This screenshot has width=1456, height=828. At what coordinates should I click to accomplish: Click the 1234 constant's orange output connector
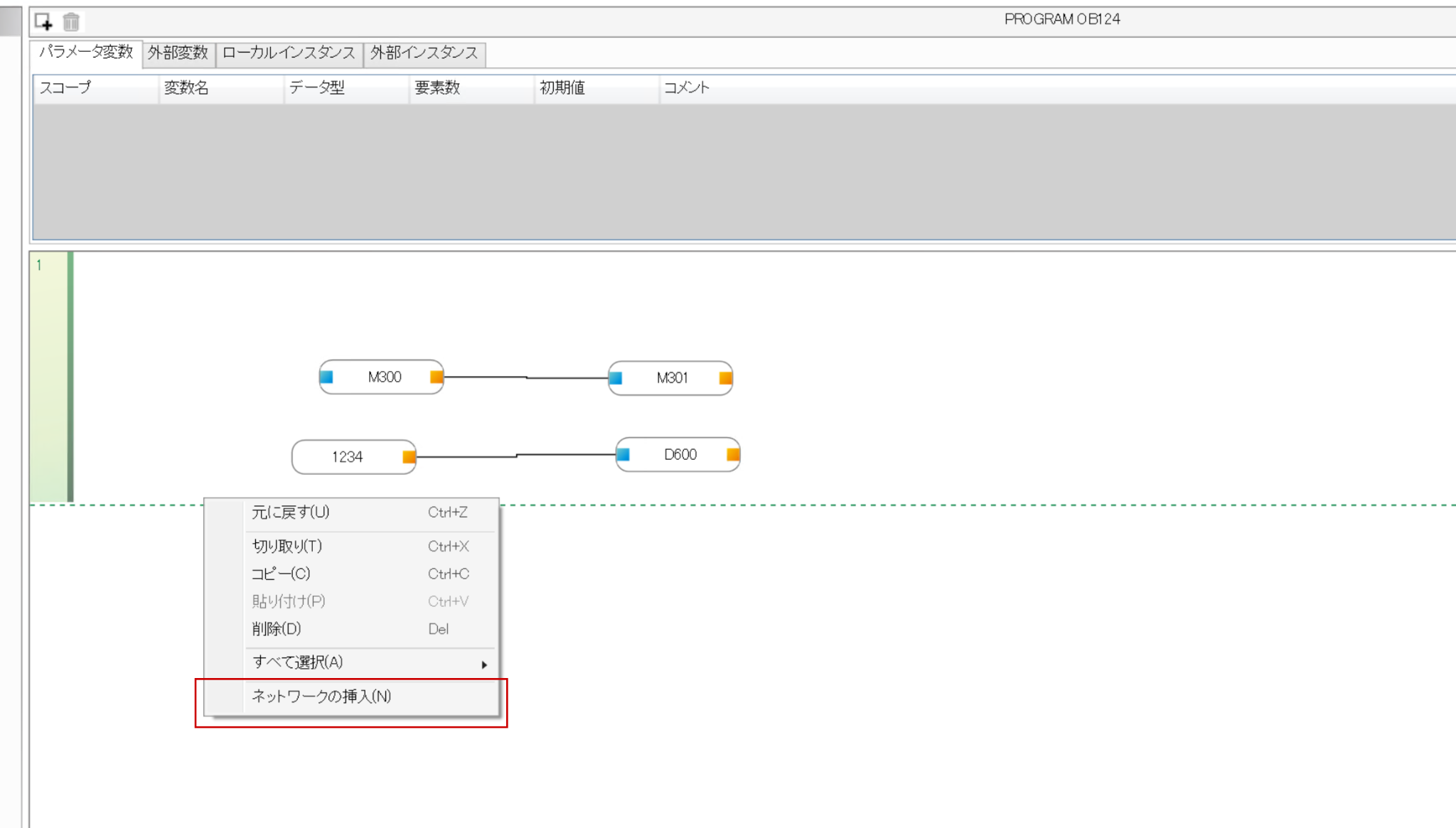click(x=409, y=457)
